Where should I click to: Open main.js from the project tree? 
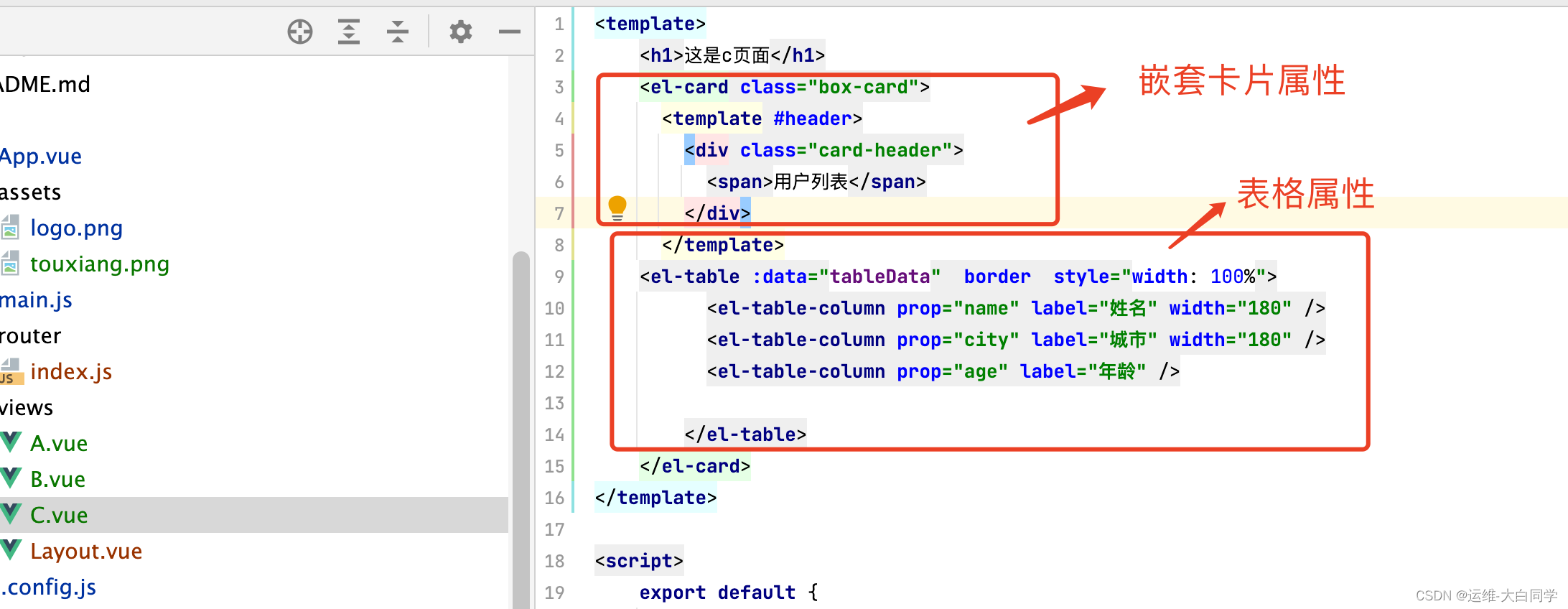[36, 299]
